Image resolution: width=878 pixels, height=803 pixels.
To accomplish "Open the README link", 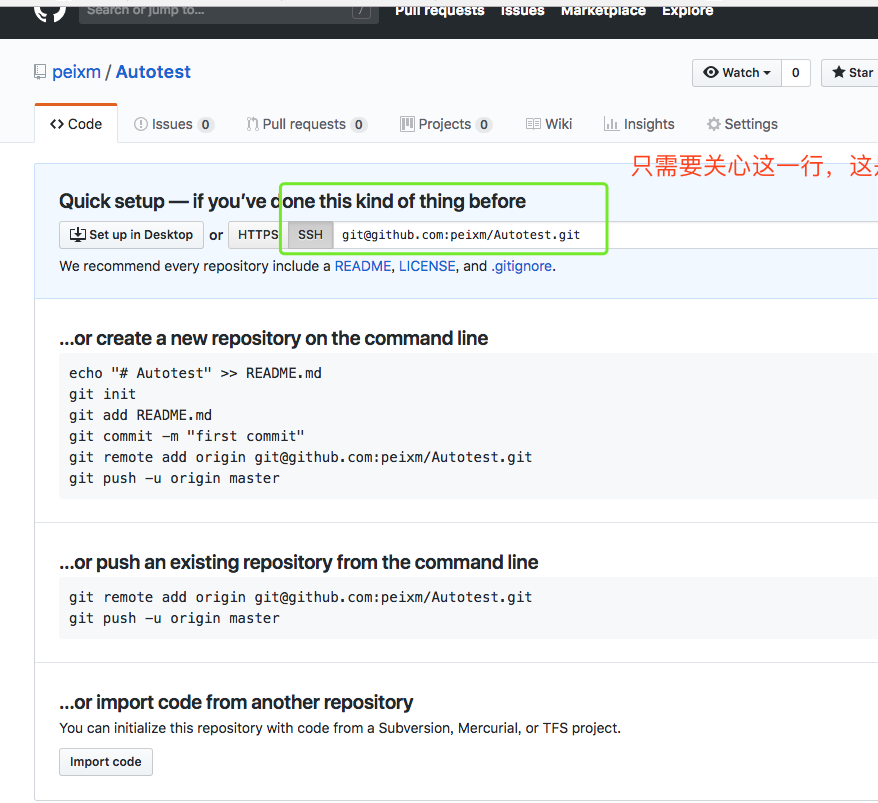I will pos(363,266).
